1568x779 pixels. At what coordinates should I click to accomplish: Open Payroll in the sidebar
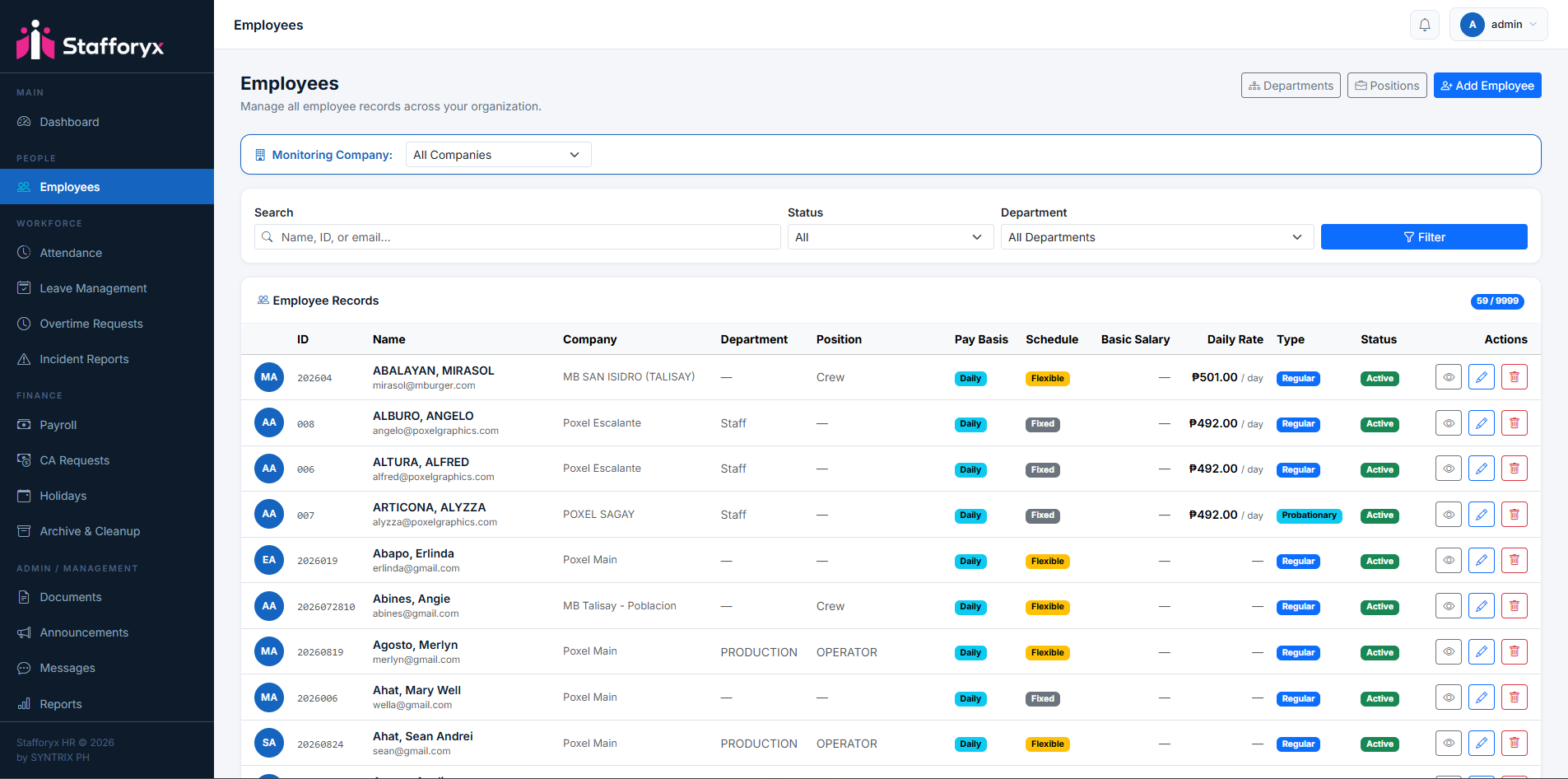(x=107, y=425)
